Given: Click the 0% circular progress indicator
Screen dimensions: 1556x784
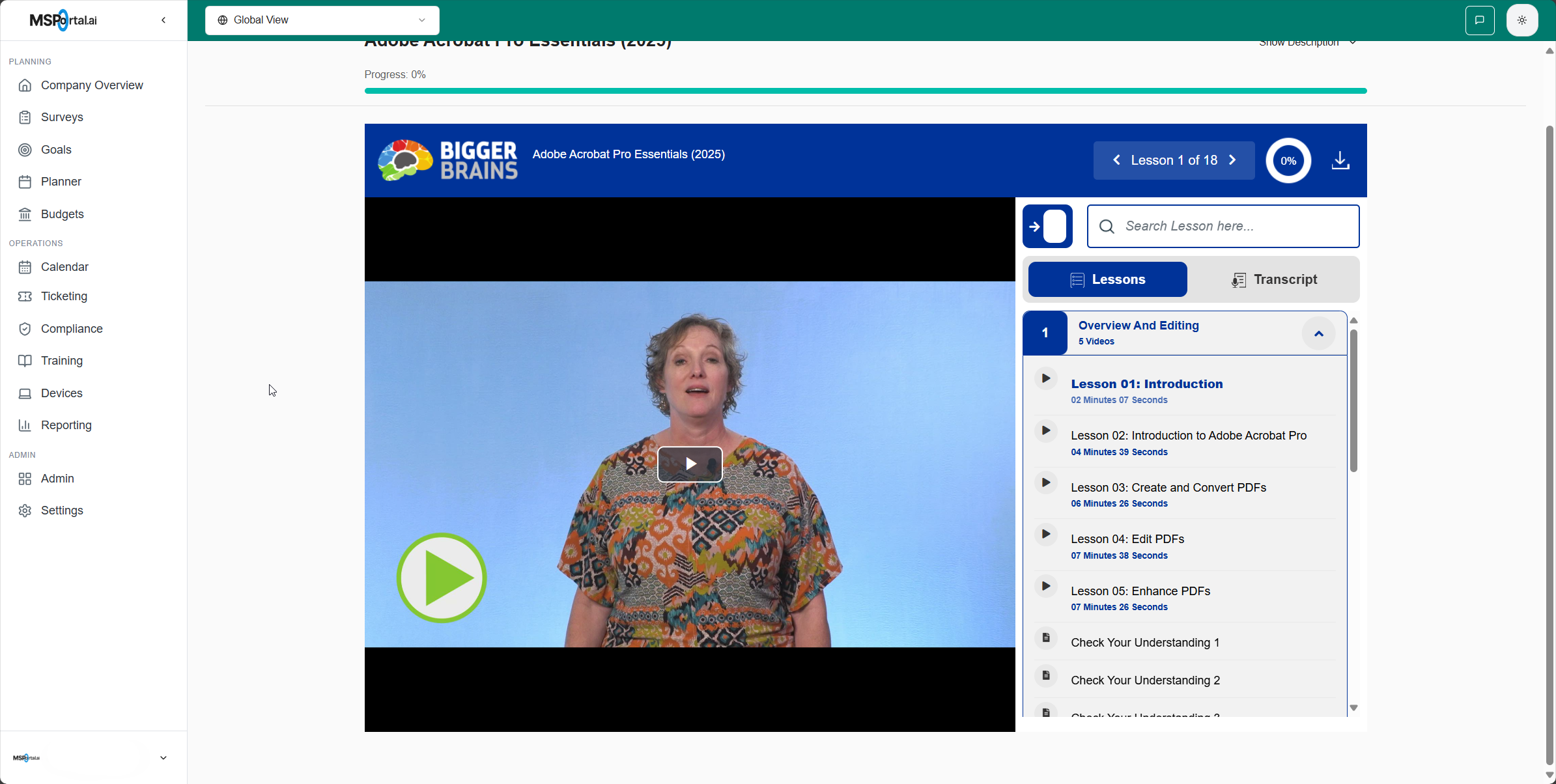Looking at the screenshot, I should tap(1288, 160).
